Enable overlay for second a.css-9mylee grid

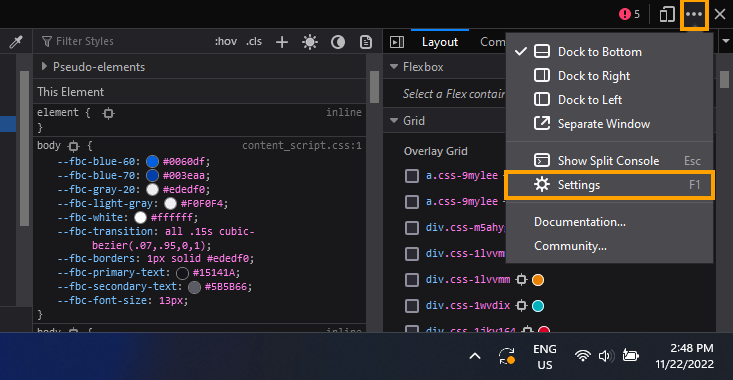click(411, 202)
